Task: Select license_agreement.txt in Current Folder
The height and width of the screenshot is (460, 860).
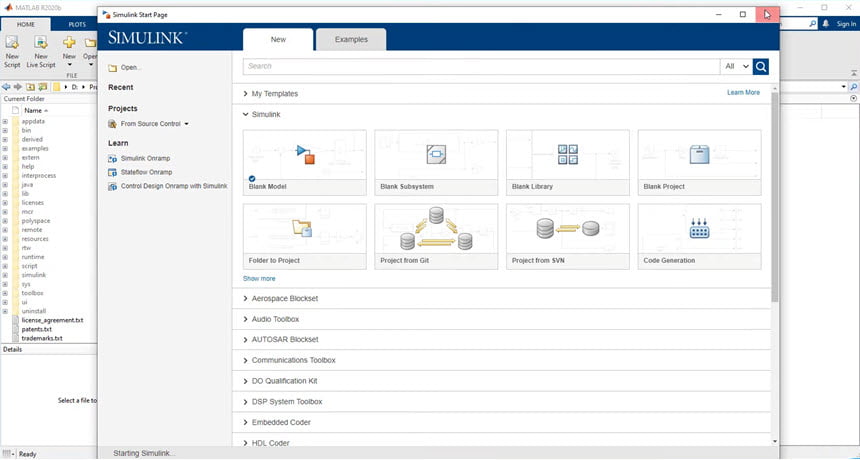Action: (x=53, y=320)
